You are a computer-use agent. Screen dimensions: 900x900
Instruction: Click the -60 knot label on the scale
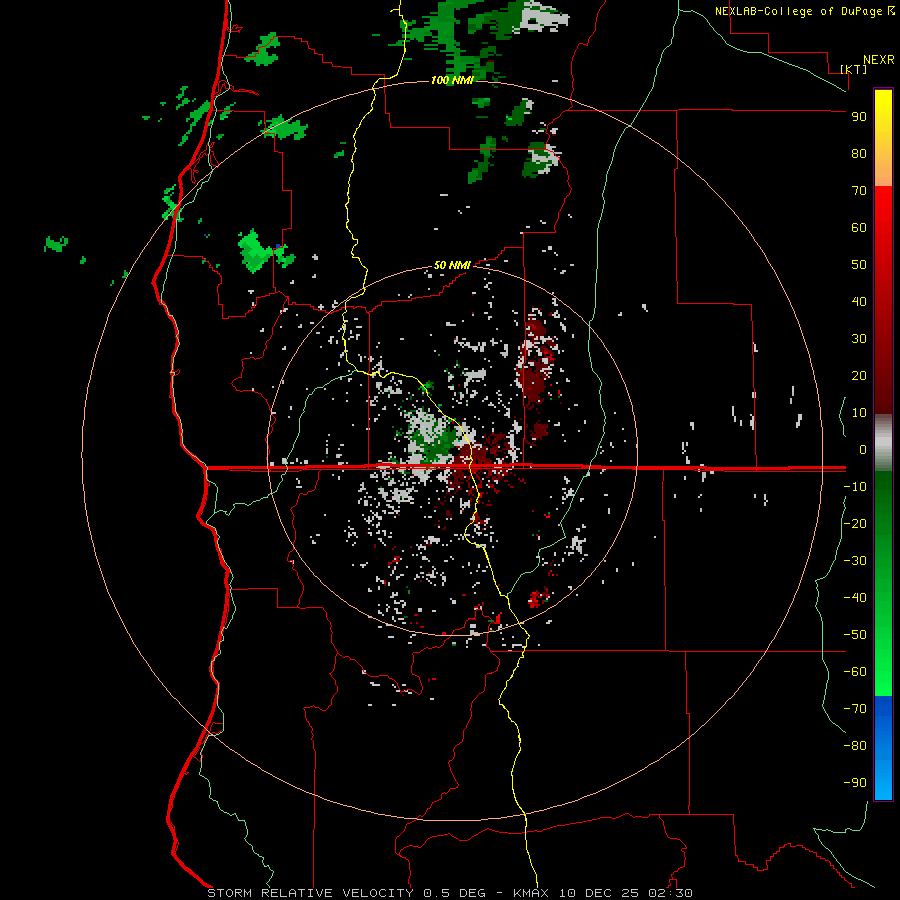[855, 672]
